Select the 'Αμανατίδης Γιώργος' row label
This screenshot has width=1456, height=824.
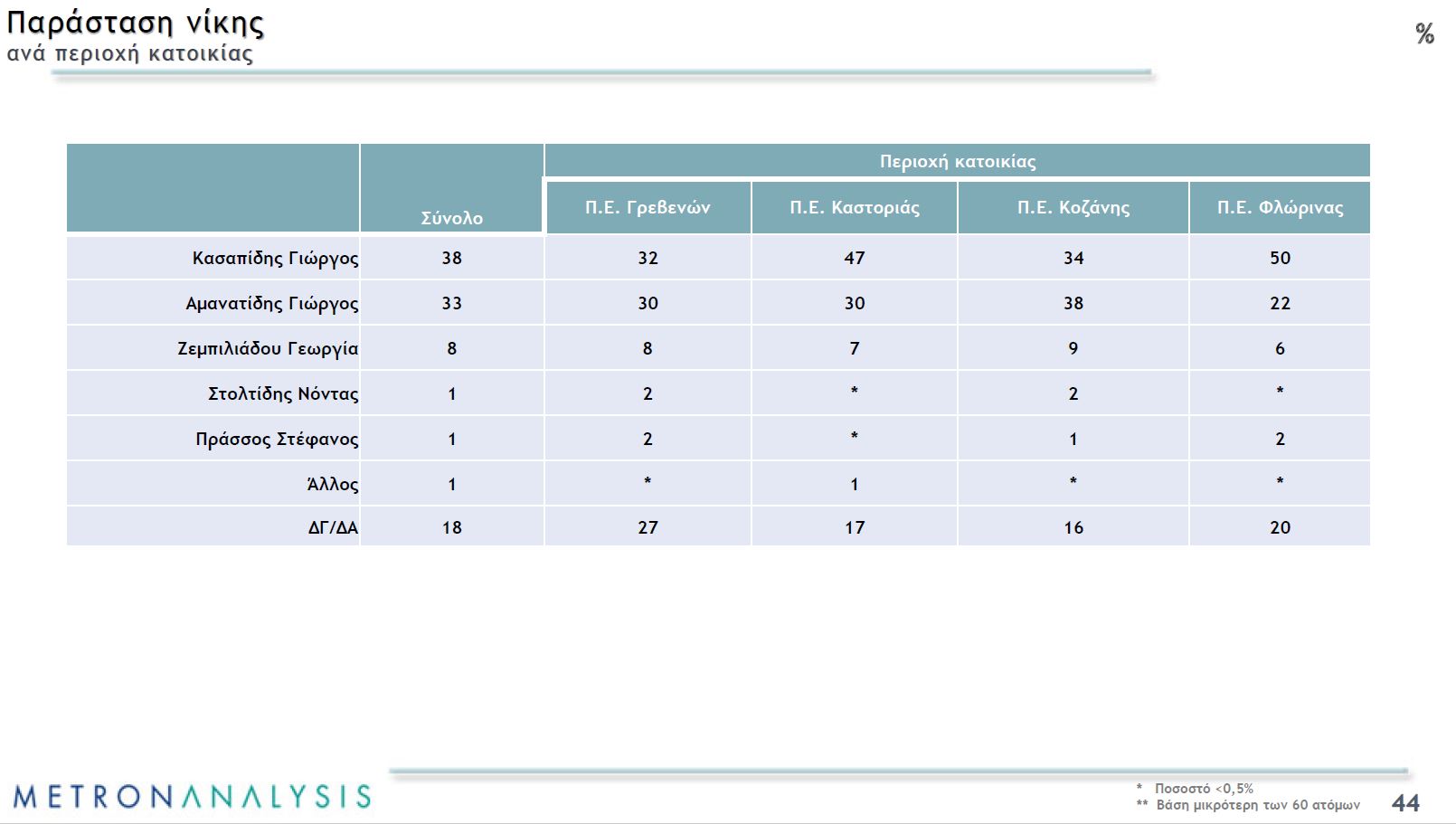[x=271, y=304]
